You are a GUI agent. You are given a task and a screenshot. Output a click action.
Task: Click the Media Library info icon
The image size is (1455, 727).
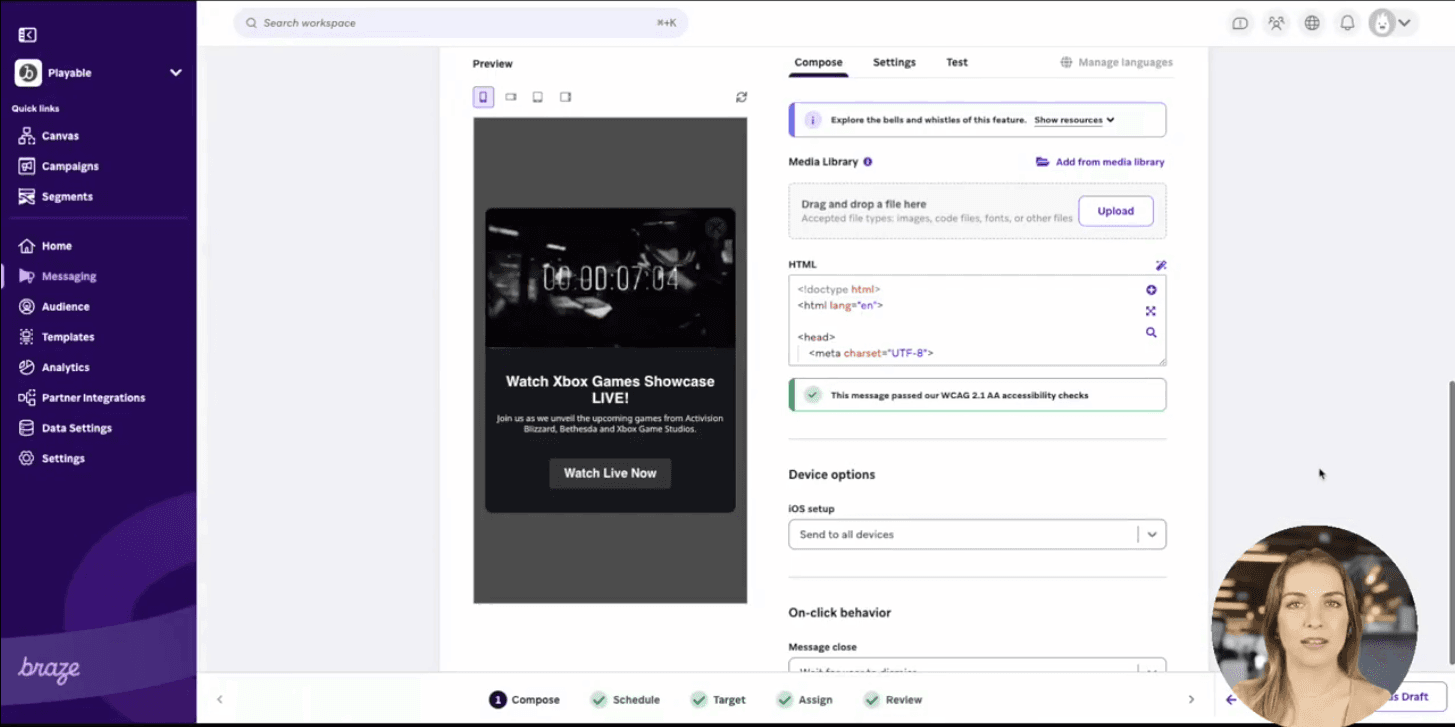(868, 162)
